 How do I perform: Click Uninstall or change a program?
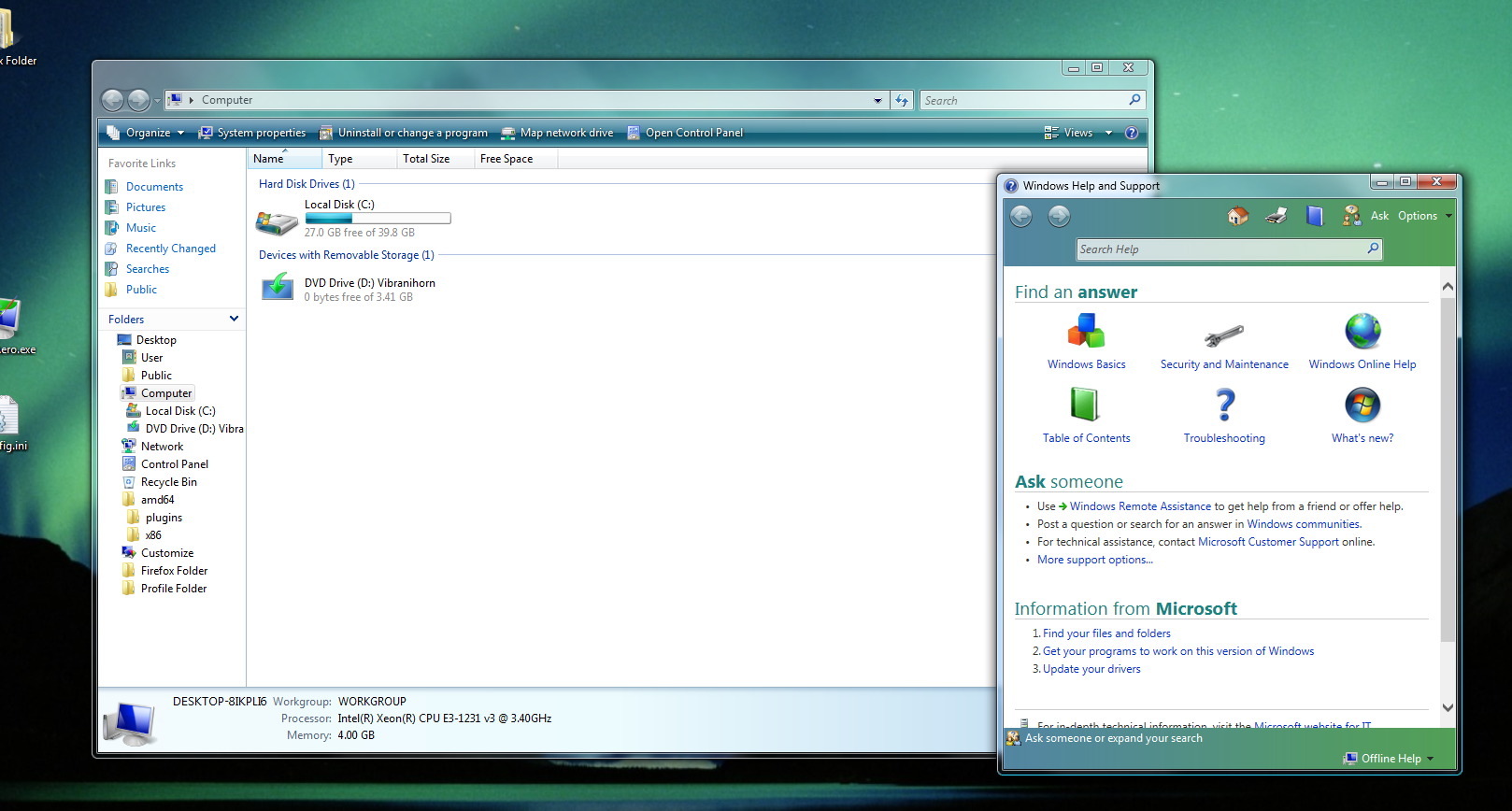pos(404,133)
